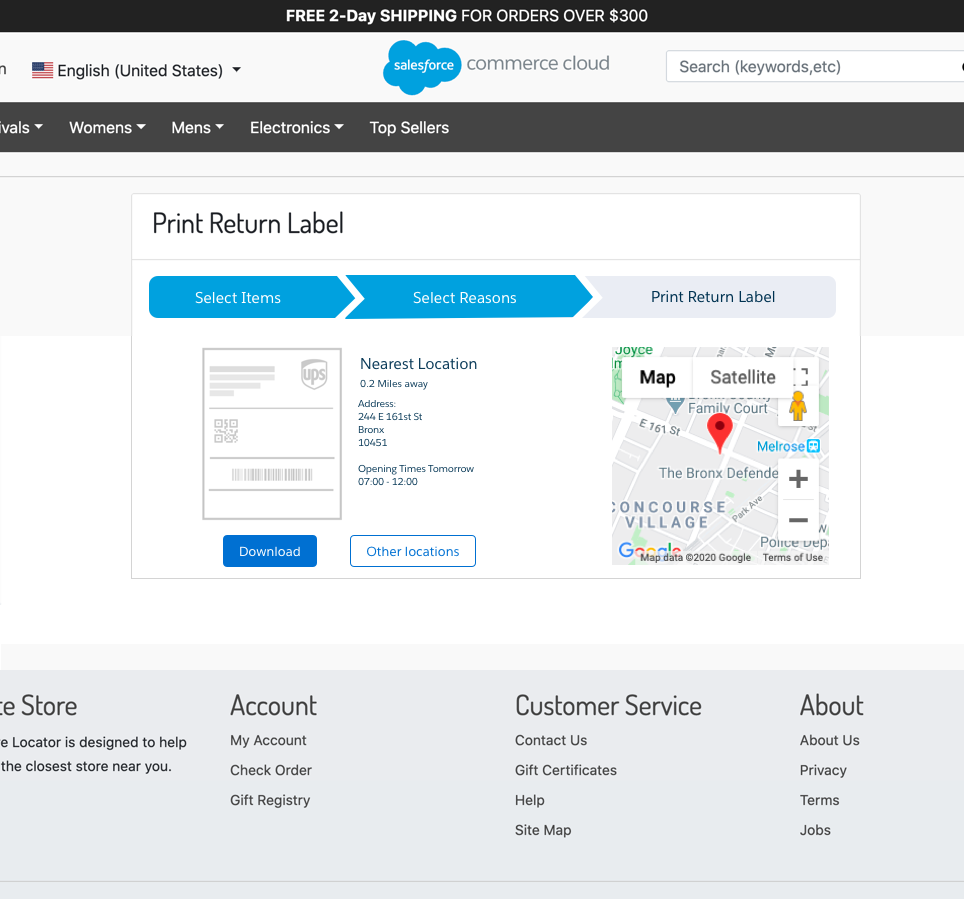The width and height of the screenshot is (964, 899).
Task: Click the free 2-day shipping banner
Action: tap(467, 16)
